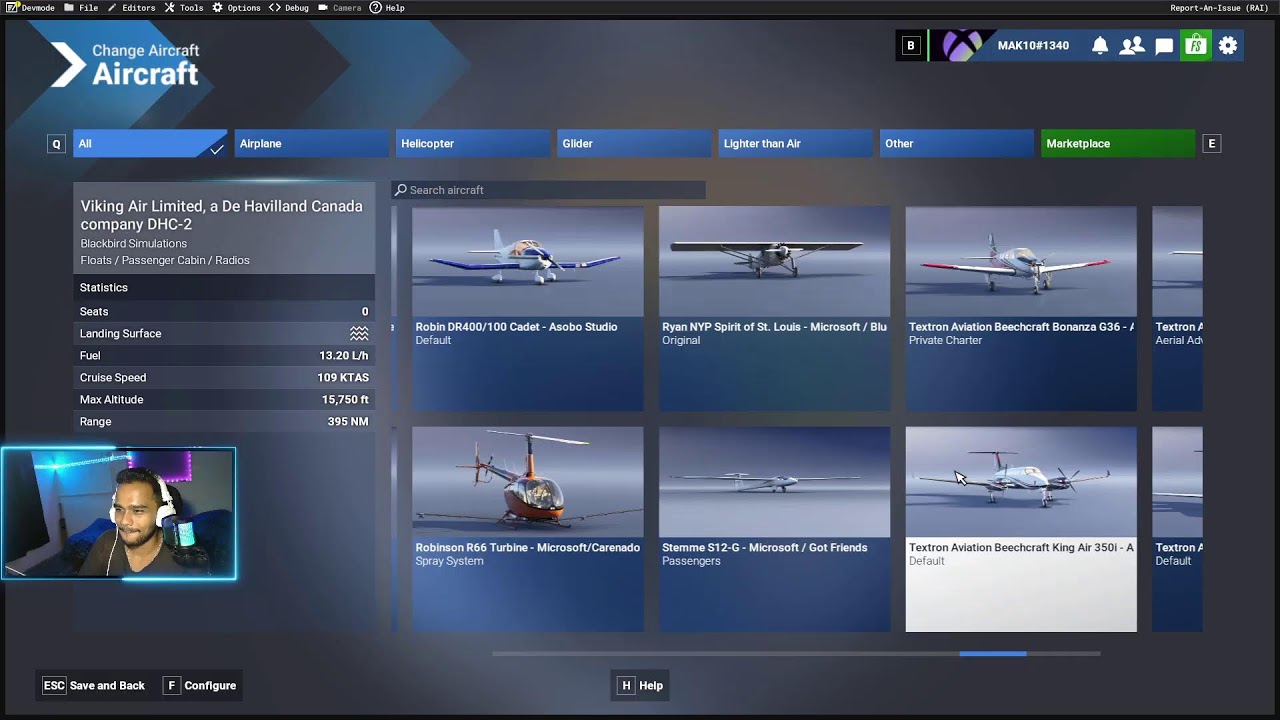Open the Editors menu
Screen dimensions: 1280x720
point(131,7)
